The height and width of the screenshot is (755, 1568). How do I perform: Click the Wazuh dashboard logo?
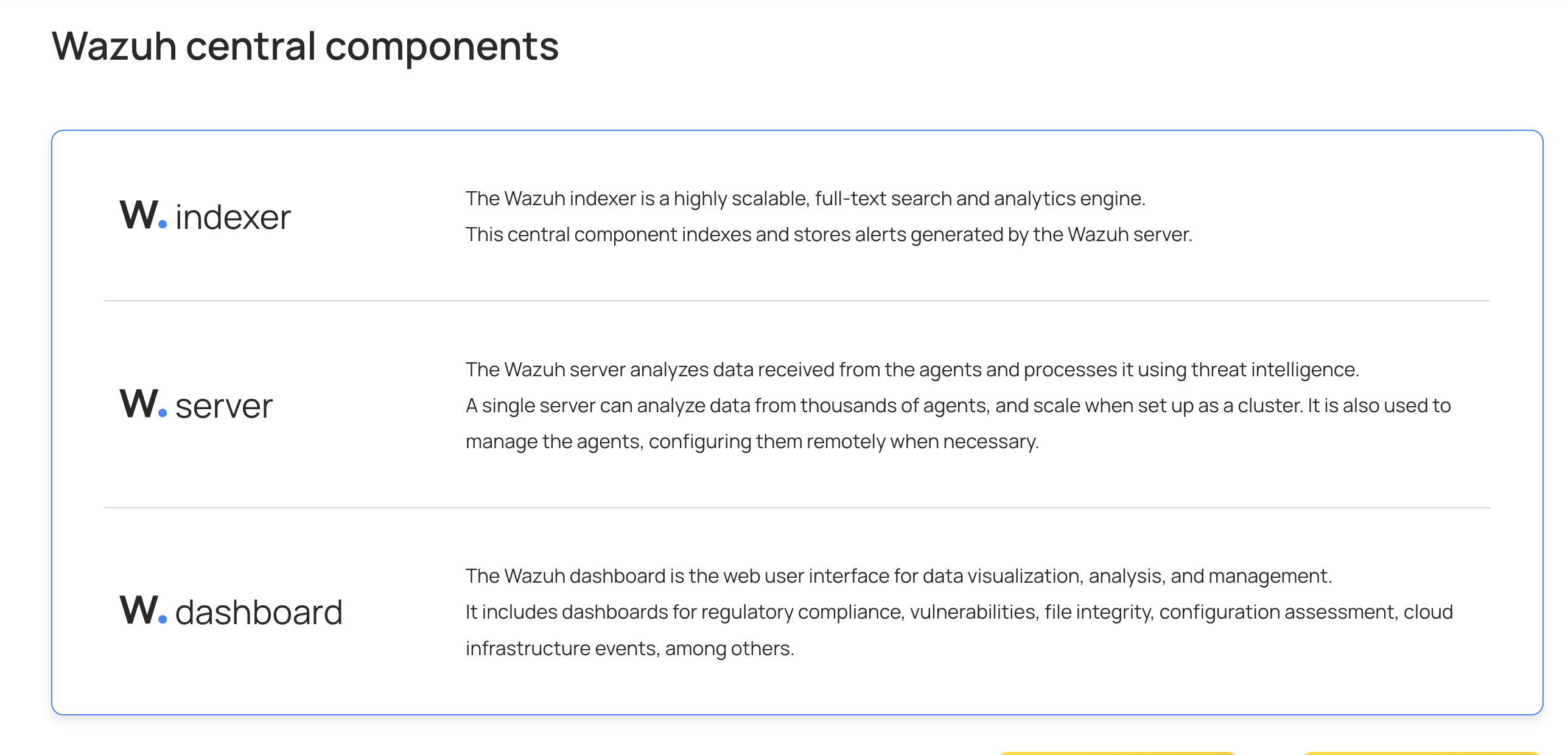tap(231, 611)
